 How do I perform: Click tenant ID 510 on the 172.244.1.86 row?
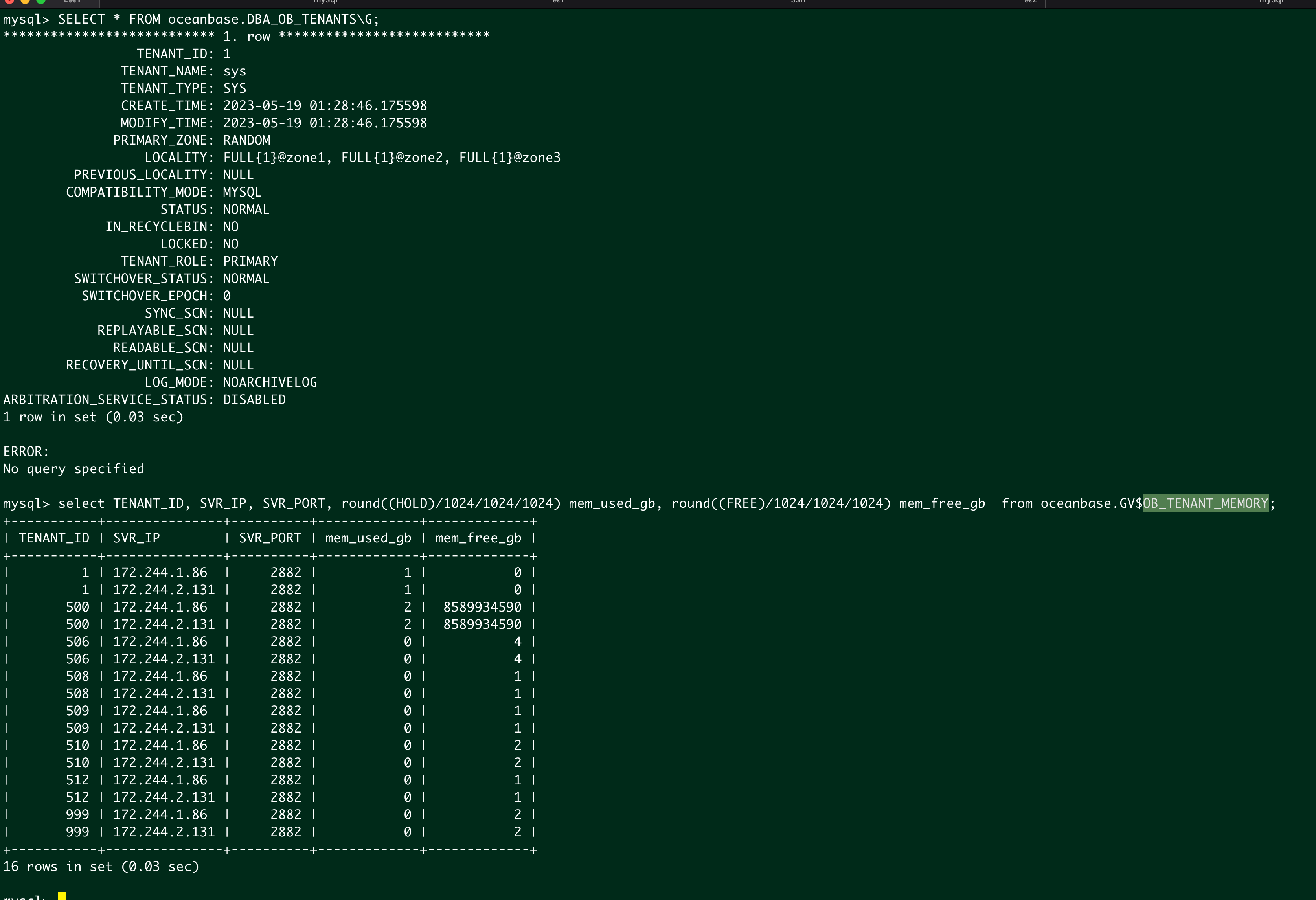click(77, 745)
